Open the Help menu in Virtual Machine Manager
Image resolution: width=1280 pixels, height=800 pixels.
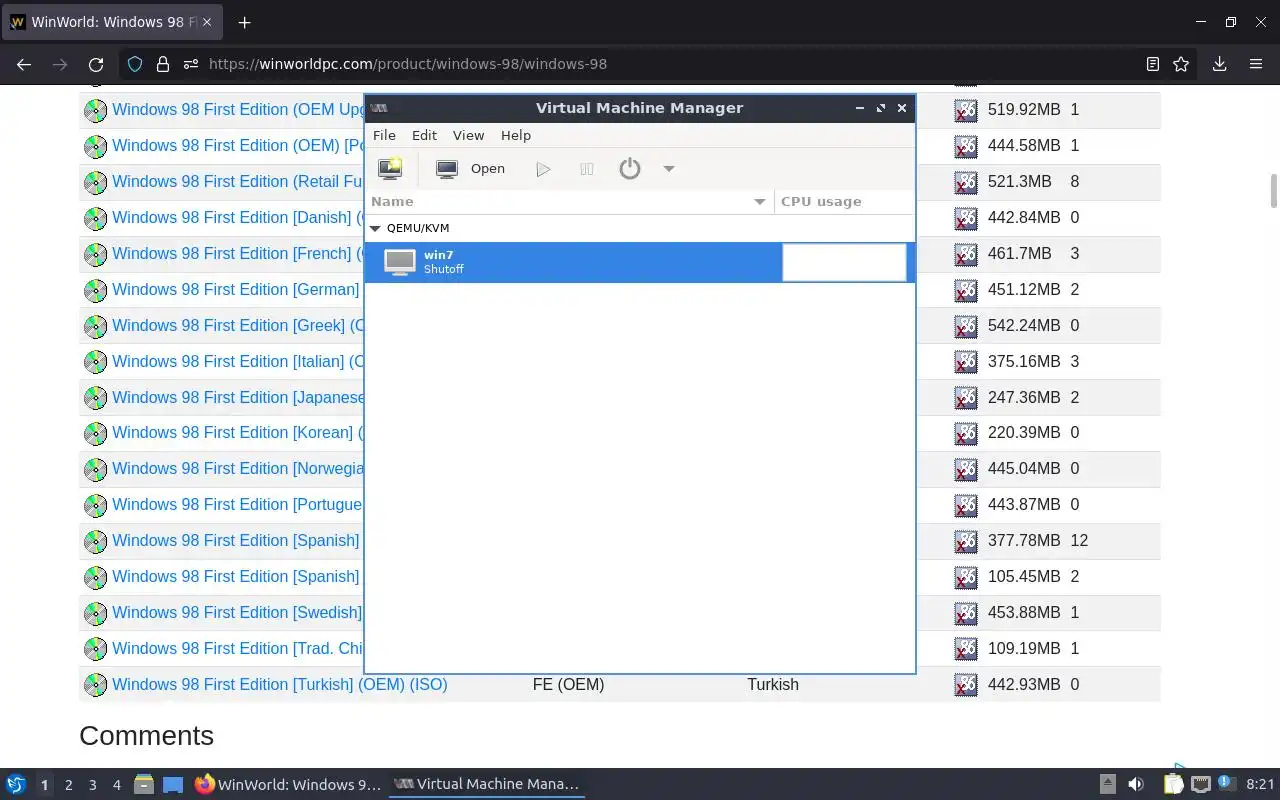click(x=516, y=135)
